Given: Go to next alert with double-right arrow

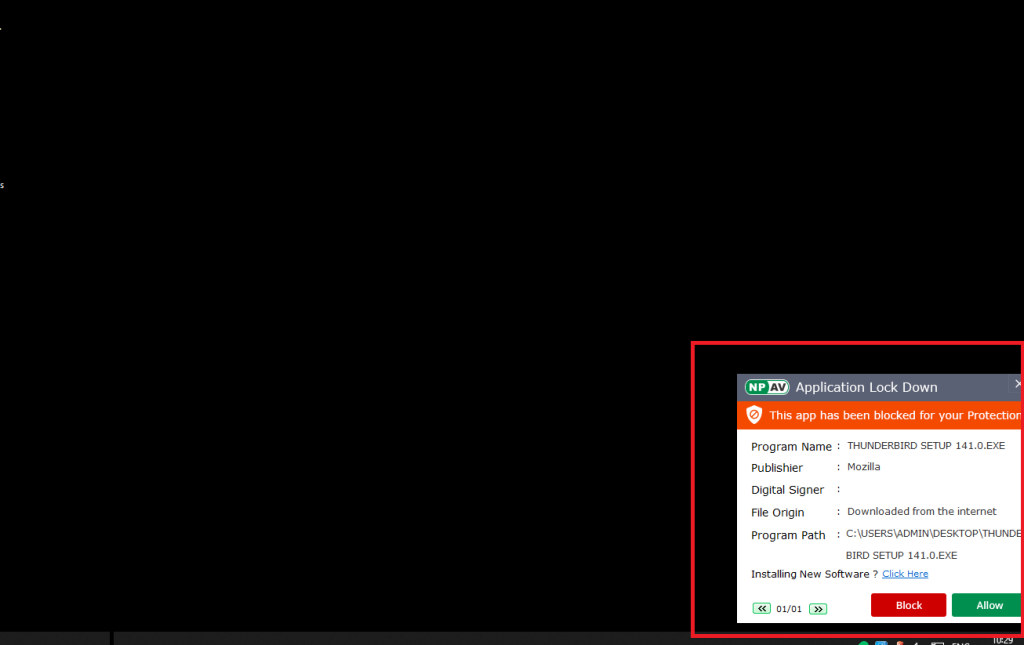Looking at the screenshot, I should (818, 608).
